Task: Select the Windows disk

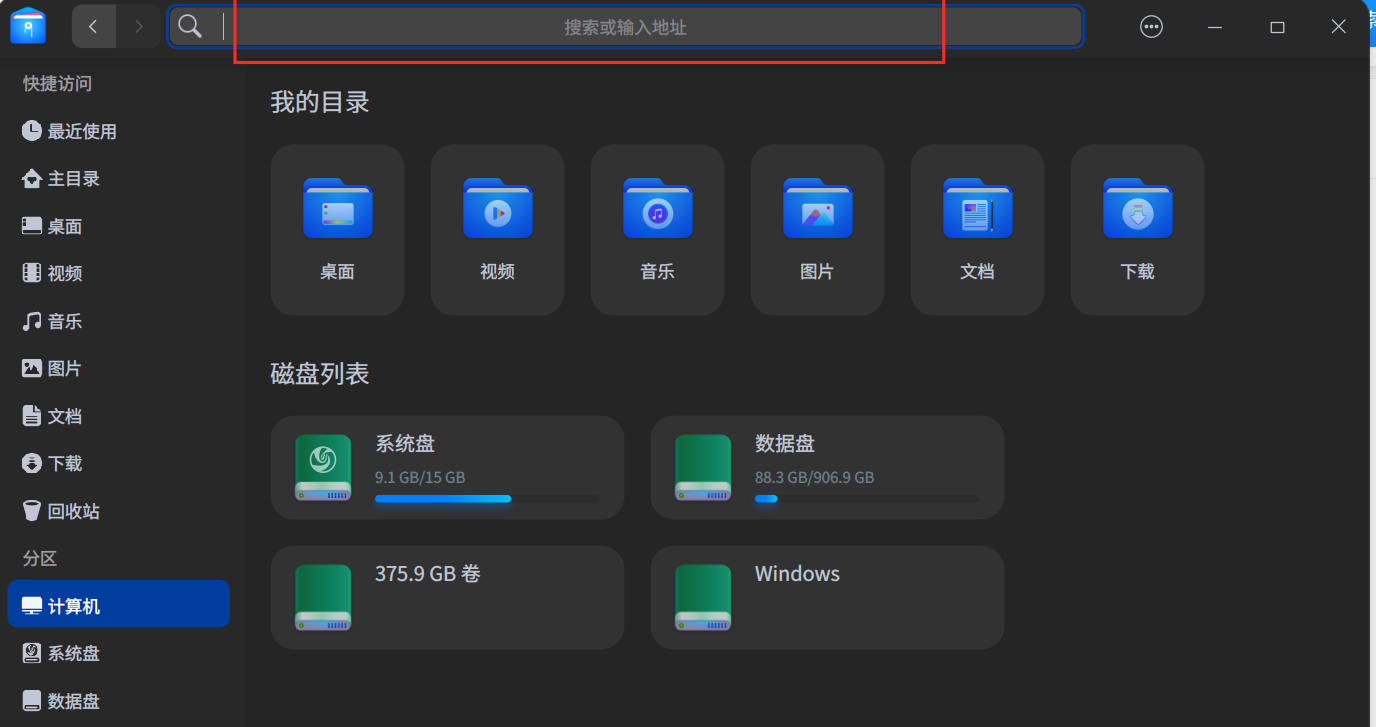Action: pyautogui.click(x=827, y=598)
